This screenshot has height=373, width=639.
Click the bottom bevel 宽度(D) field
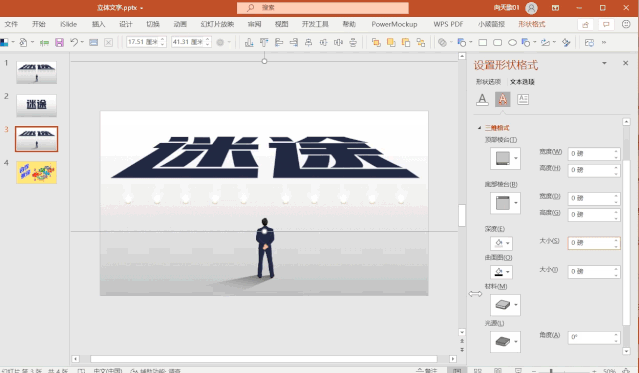coord(594,198)
